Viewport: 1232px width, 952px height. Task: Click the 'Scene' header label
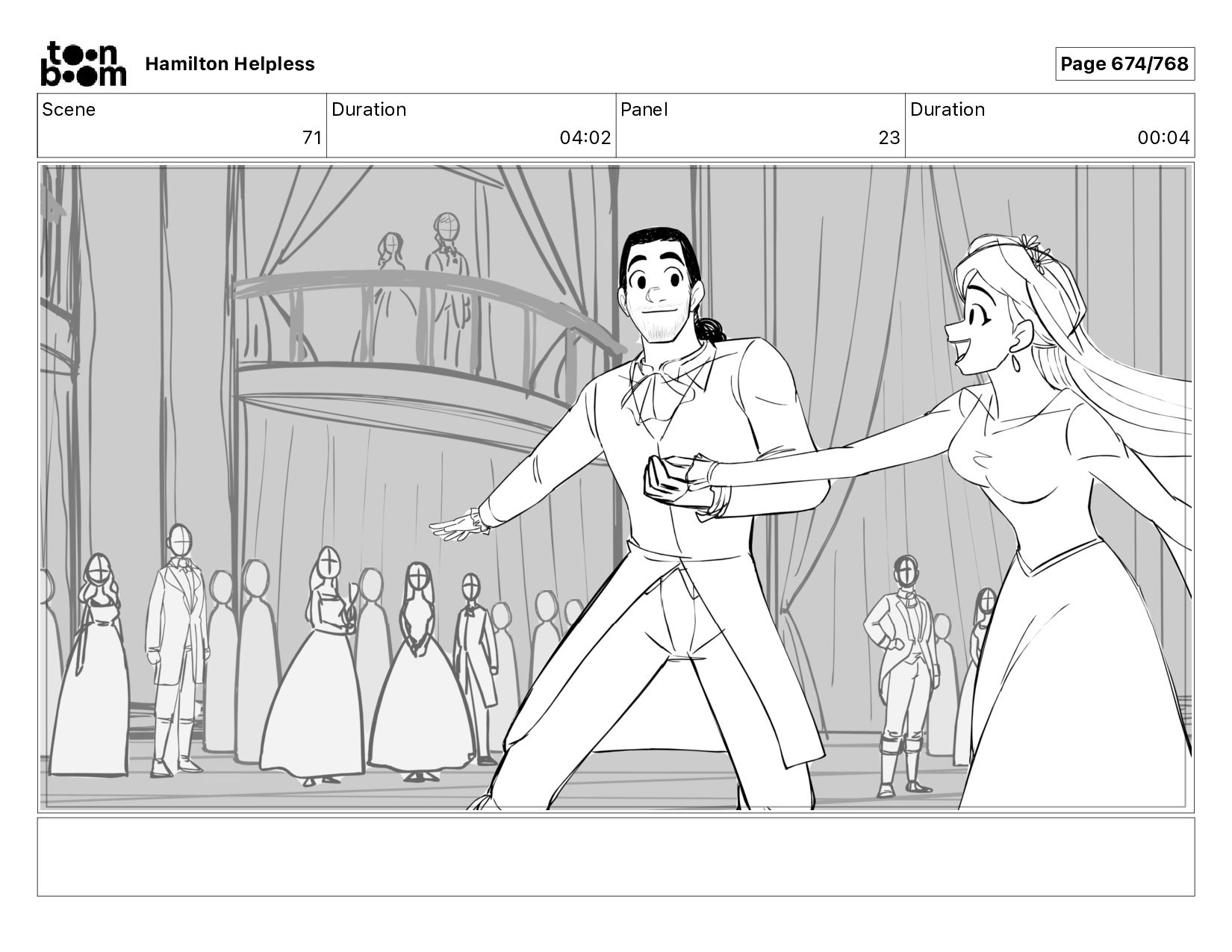pos(69,110)
